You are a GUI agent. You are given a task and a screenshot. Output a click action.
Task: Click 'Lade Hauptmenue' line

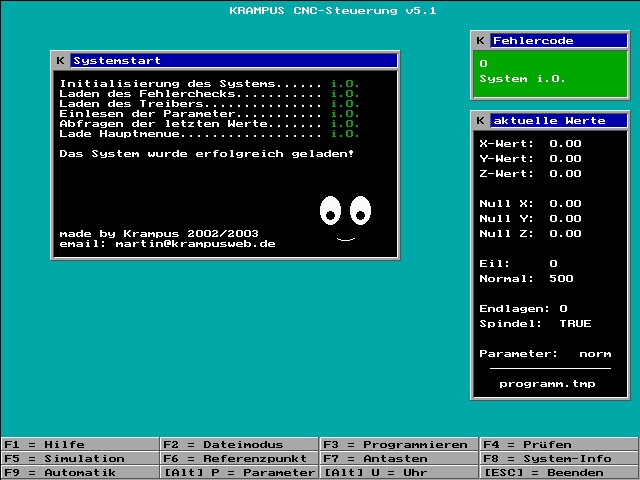pos(209,134)
